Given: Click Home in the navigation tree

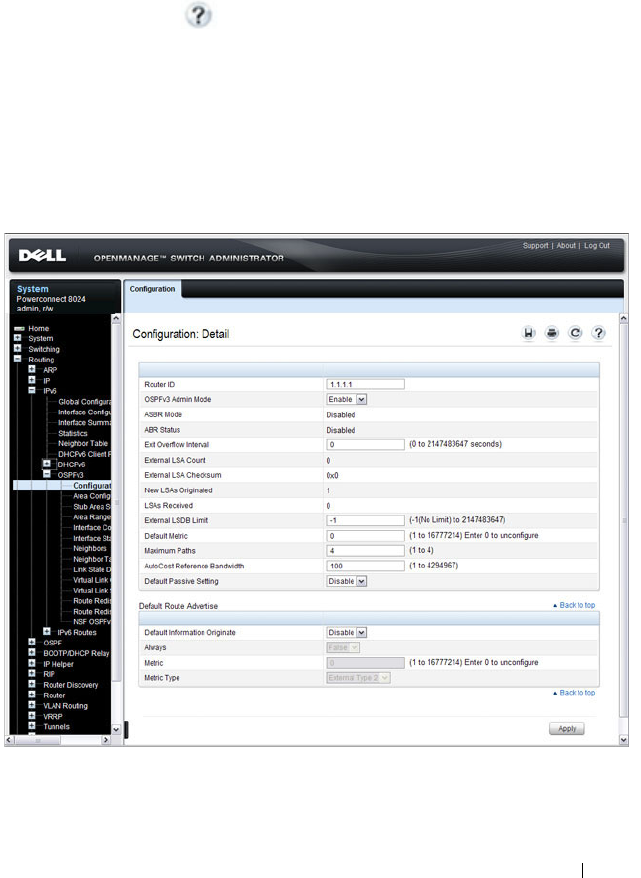Looking at the screenshot, I should 39,329.
